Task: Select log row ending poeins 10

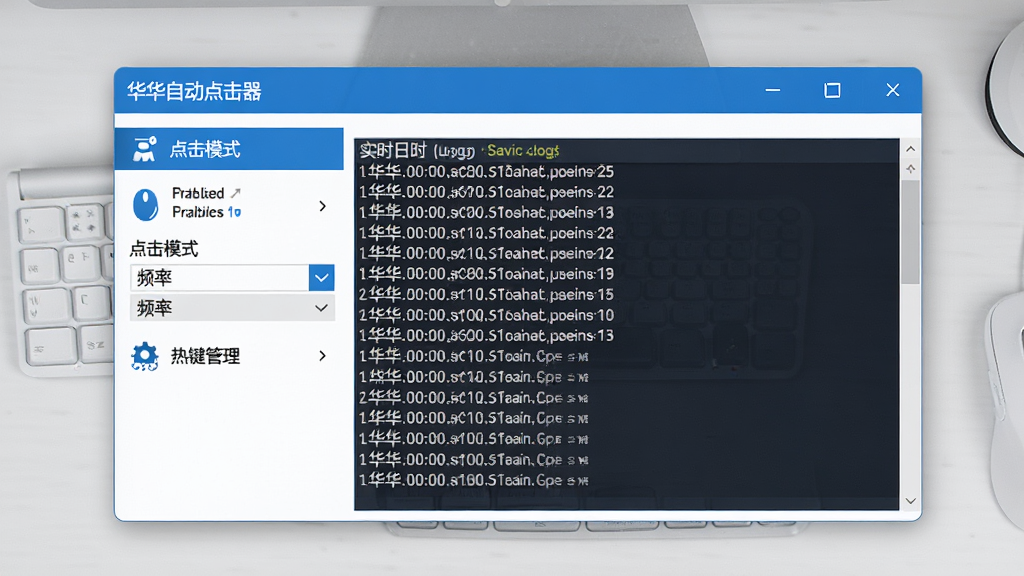Action: coord(487,315)
